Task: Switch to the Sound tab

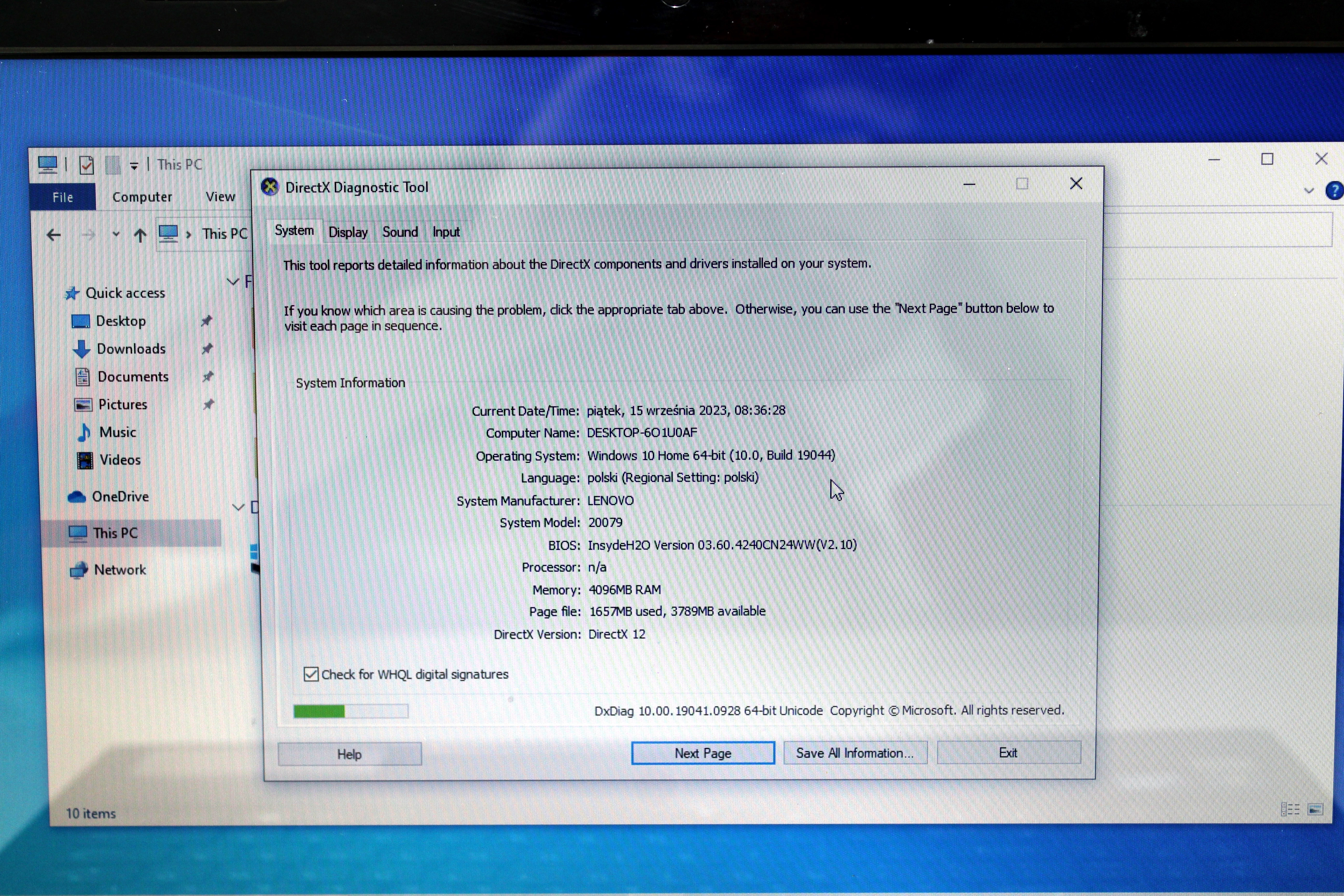Action: click(x=400, y=232)
